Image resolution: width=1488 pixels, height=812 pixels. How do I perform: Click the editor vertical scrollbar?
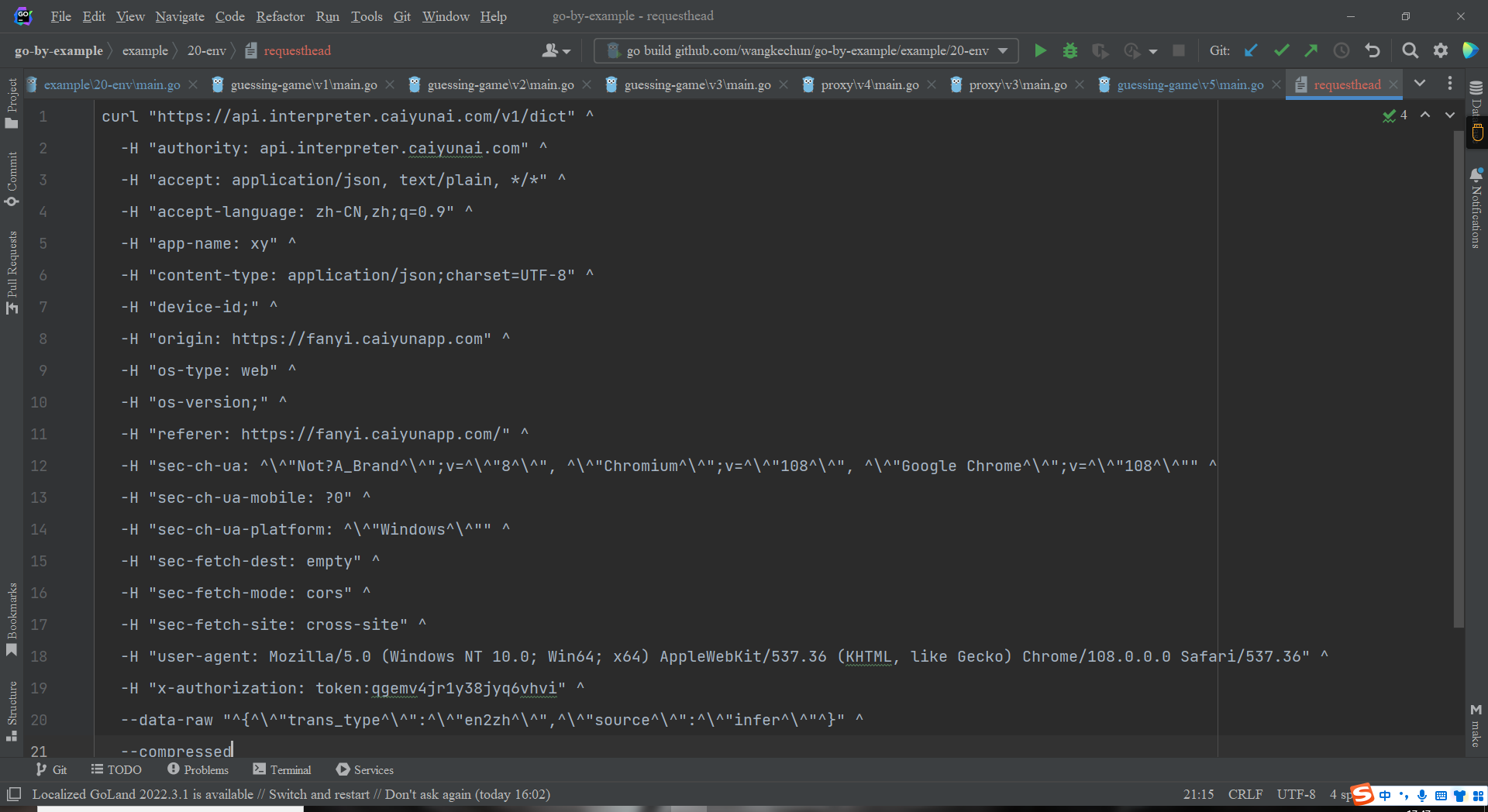1458,372
